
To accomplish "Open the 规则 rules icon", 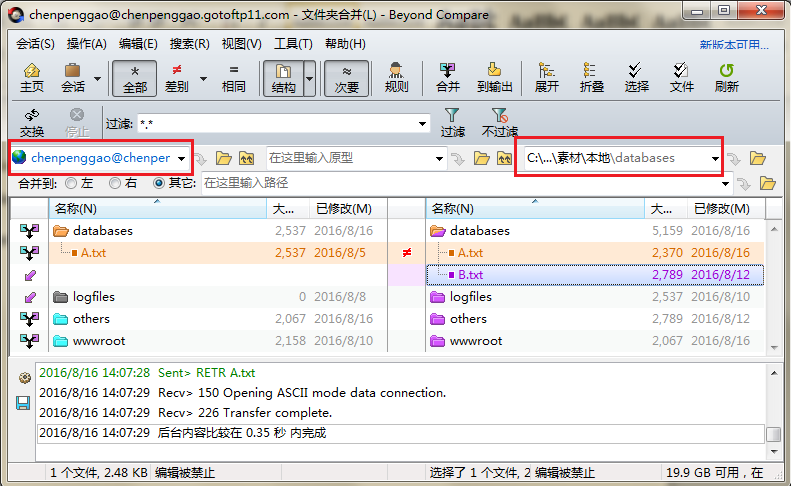I will tap(396, 78).
